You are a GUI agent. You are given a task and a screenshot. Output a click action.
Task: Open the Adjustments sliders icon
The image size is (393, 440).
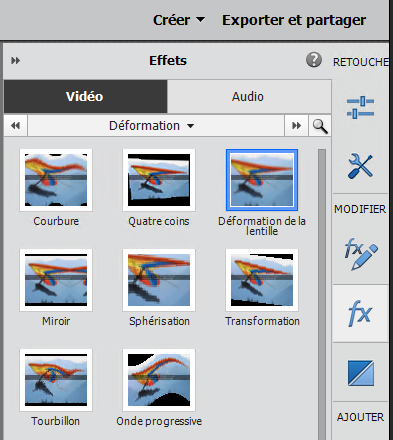click(360, 107)
